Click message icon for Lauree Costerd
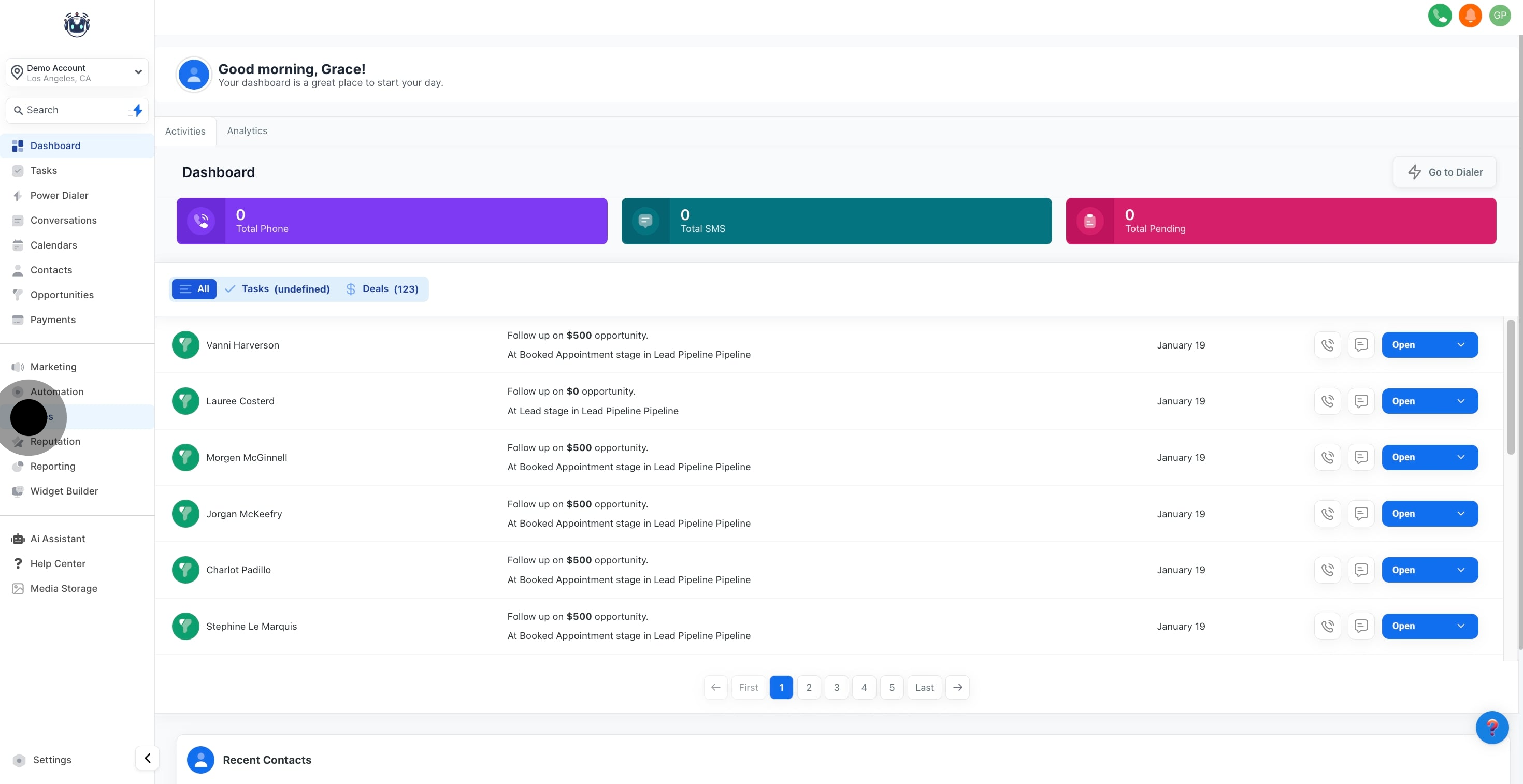The height and width of the screenshot is (784, 1523). [1360, 401]
